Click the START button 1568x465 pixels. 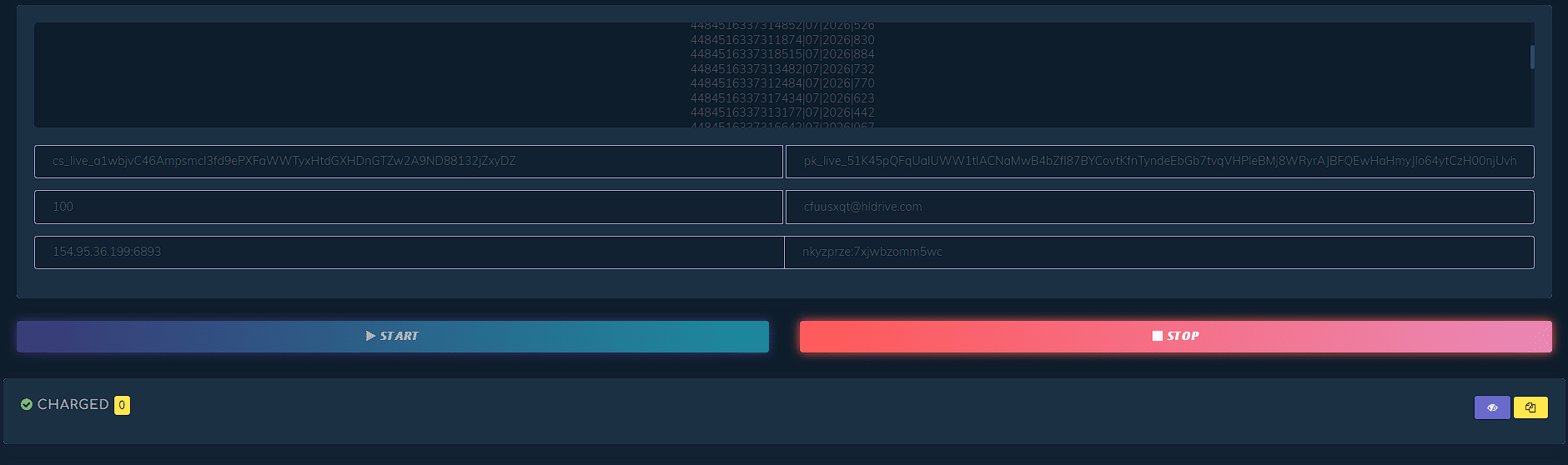[x=392, y=336]
